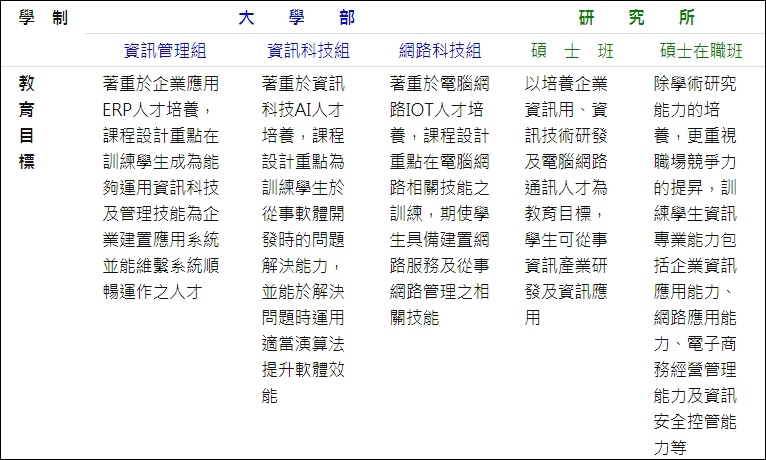Image resolution: width=766 pixels, height=460 pixels.
Task: Click the line 科技AI人才
Action: (303, 110)
